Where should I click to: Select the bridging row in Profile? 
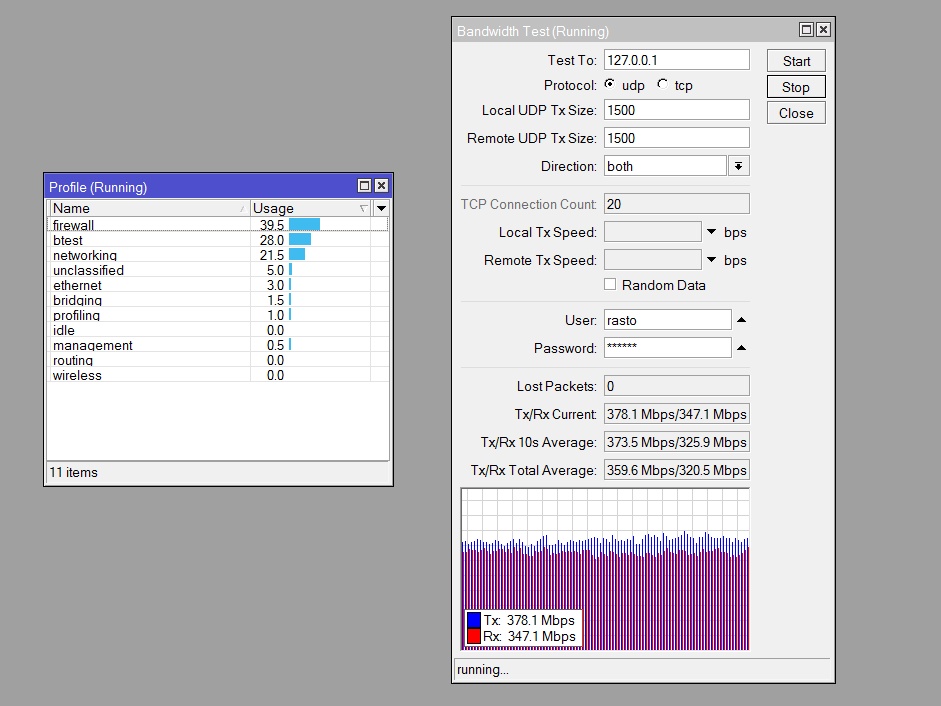(217, 300)
